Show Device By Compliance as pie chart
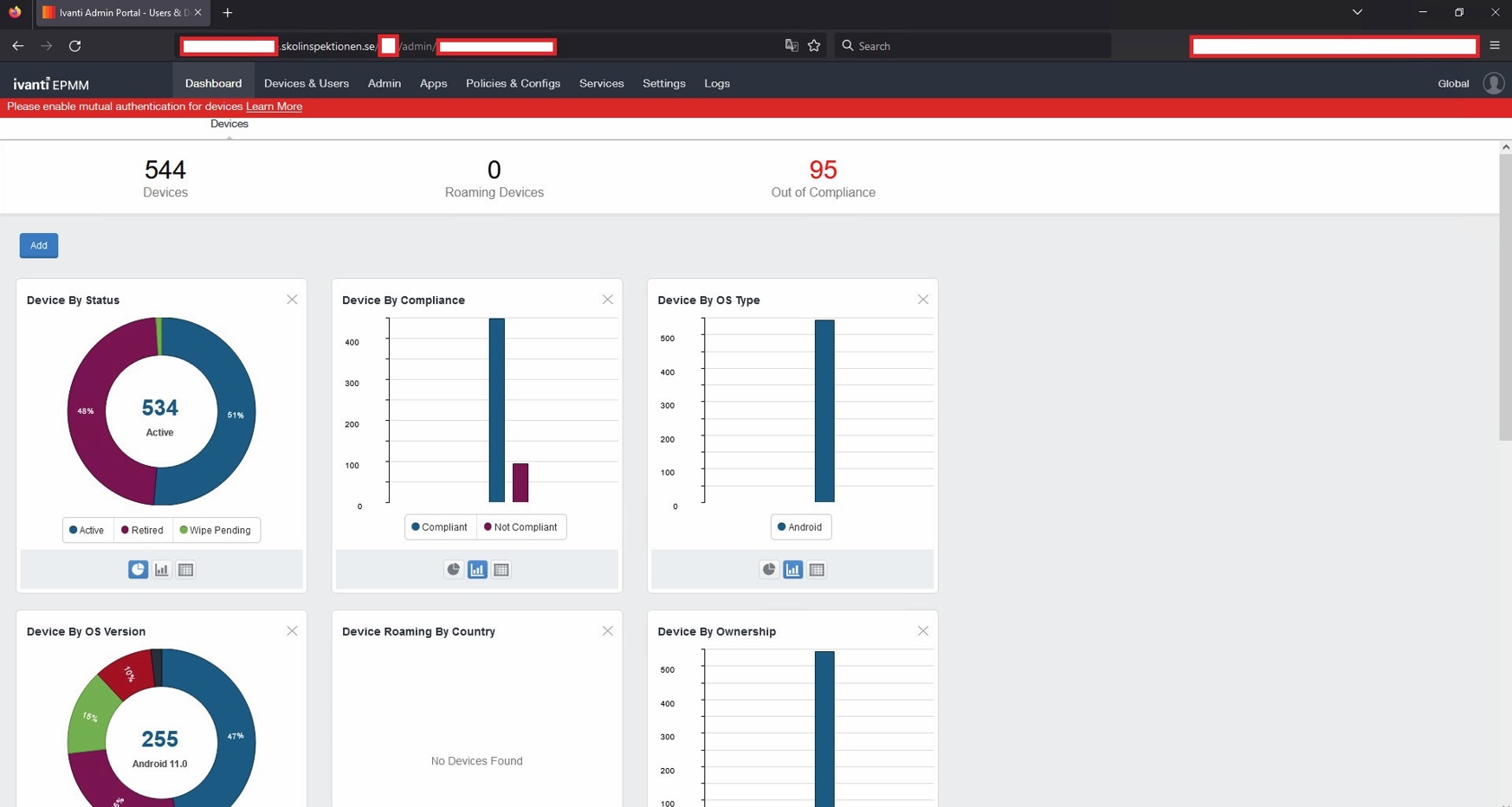This screenshot has width=1512, height=807. [x=453, y=570]
